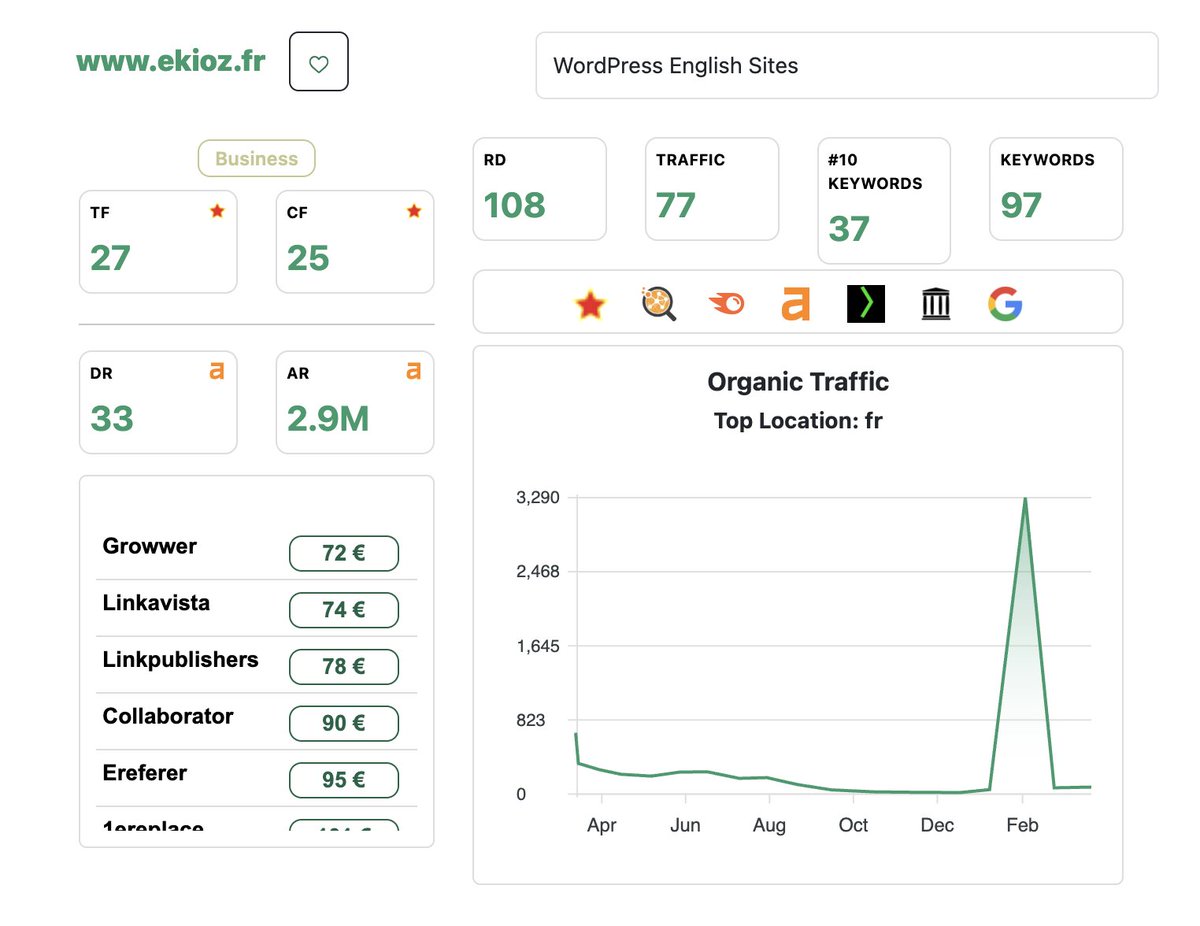
Task: Click the TF value 27
Action: click(110, 258)
